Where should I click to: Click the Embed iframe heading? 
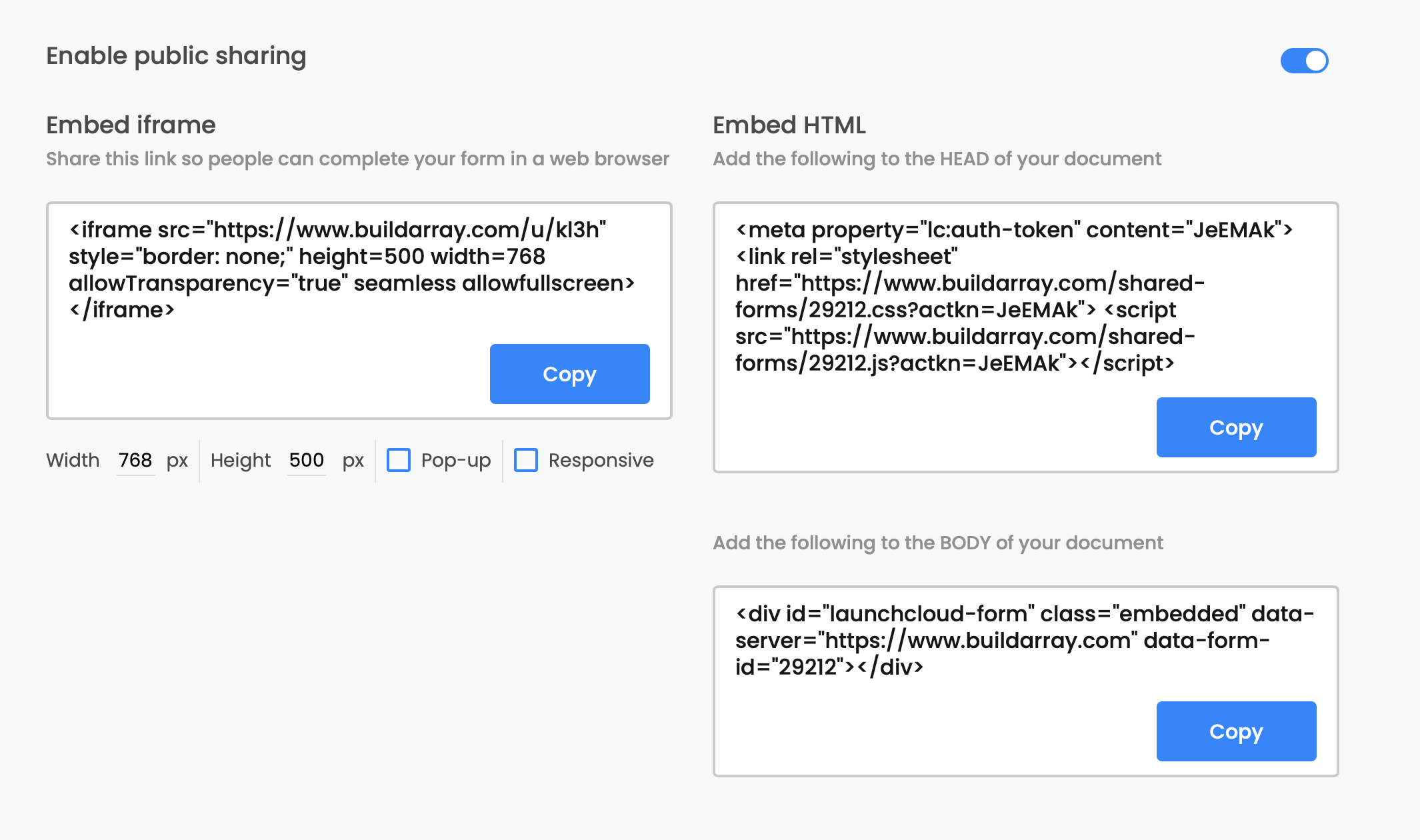click(131, 125)
